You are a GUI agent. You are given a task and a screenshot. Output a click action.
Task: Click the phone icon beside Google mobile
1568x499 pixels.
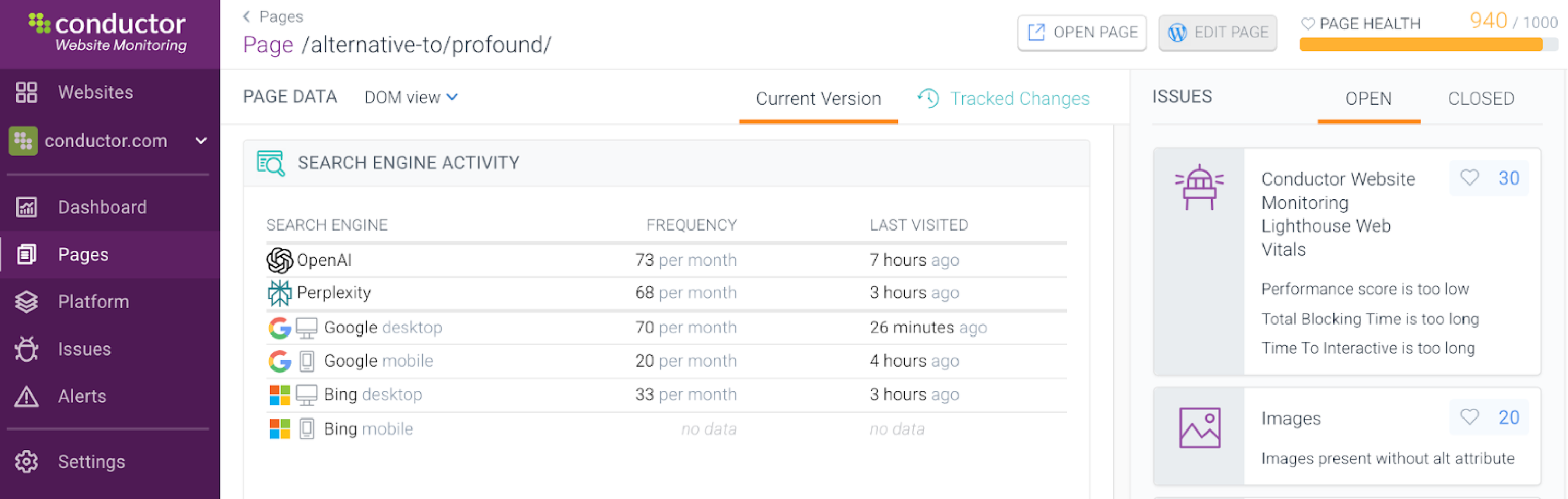307,361
